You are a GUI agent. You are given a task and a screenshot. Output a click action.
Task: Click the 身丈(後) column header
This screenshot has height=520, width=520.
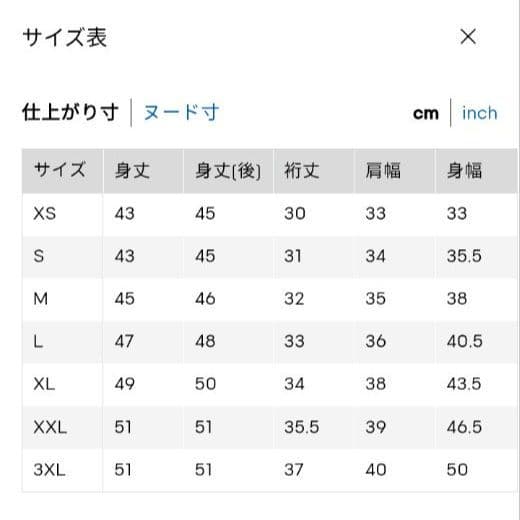228,171
